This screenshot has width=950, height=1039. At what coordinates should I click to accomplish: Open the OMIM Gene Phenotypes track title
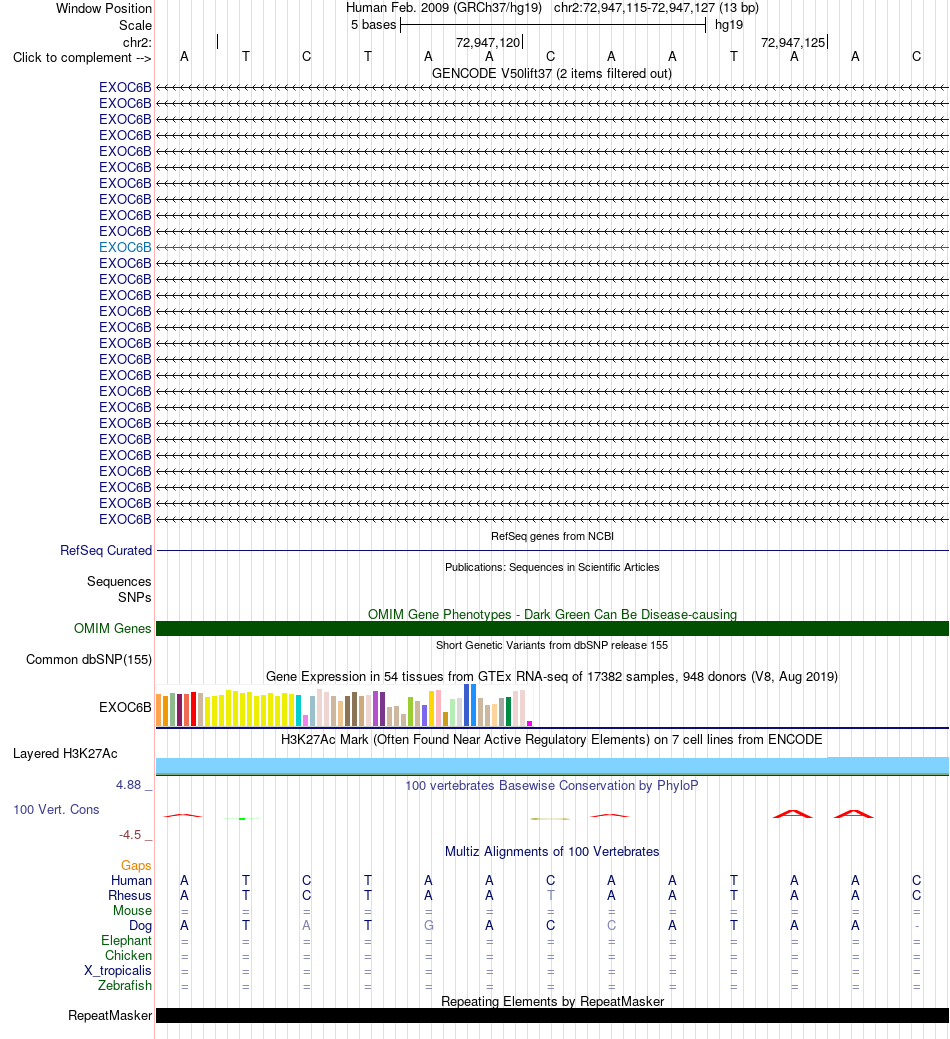(x=552, y=614)
